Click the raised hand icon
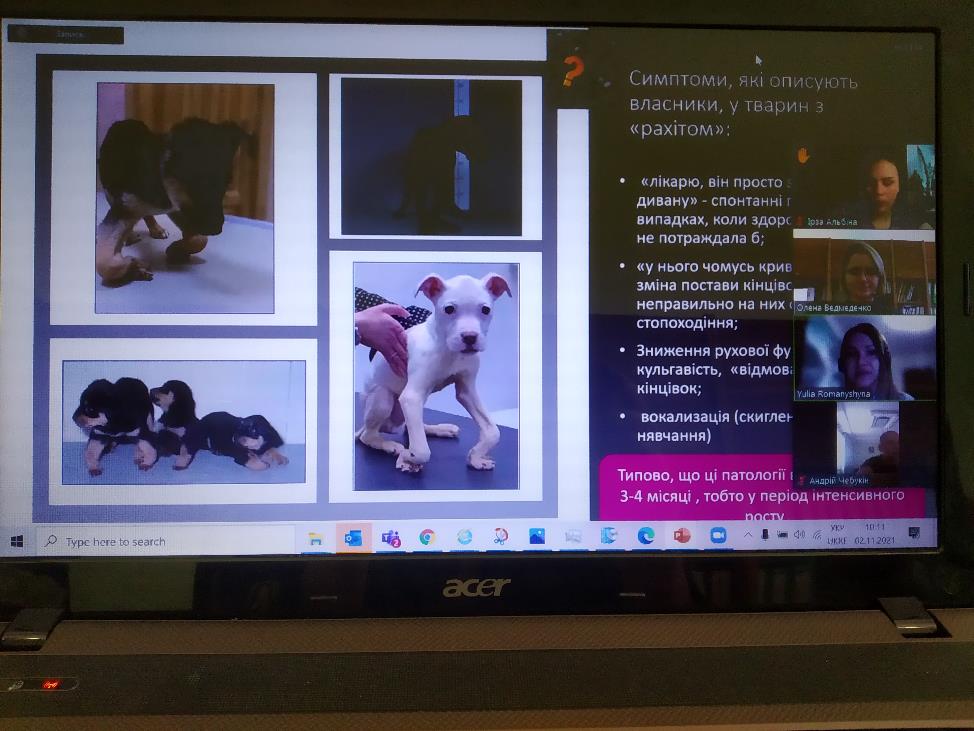974x731 pixels. coord(803,155)
